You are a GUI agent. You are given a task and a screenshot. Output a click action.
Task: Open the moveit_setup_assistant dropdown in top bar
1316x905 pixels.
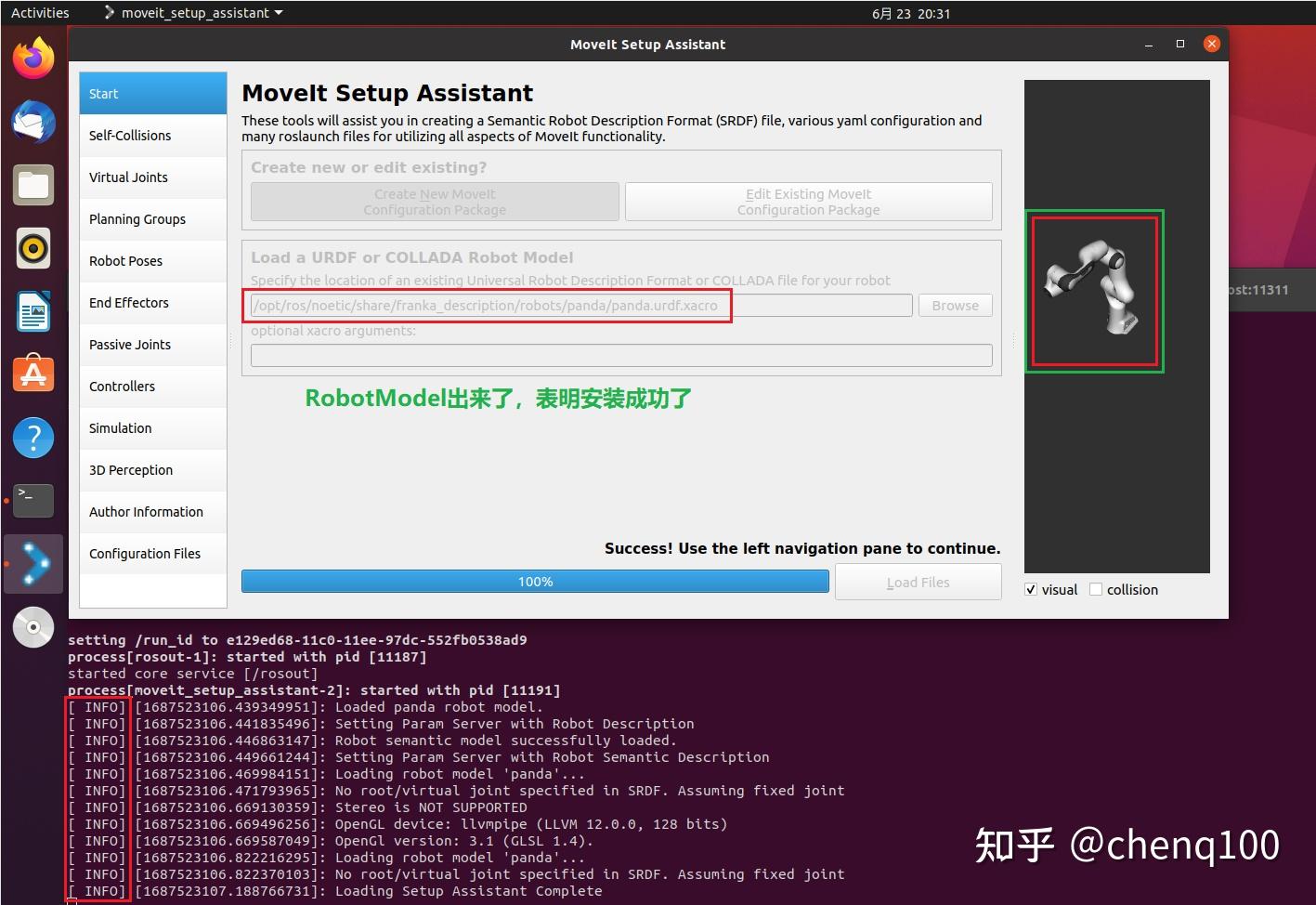tap(192, 12)
